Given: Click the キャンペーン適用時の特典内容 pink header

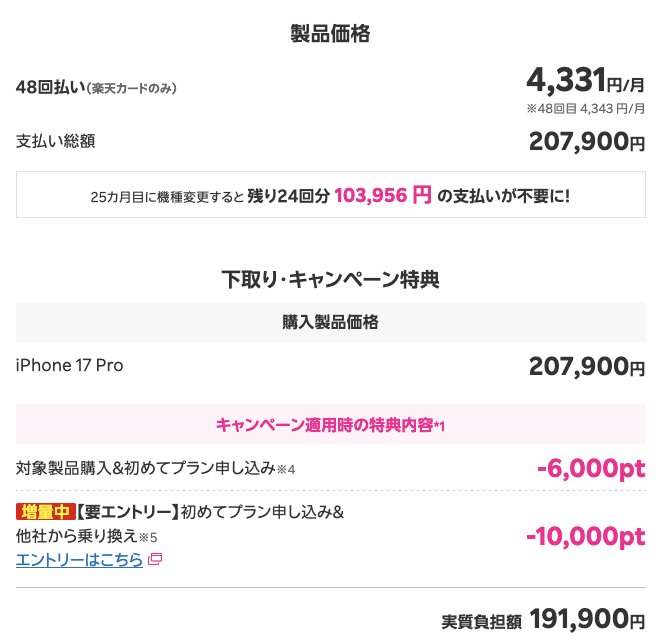Looking at the screenshot, I should pos(331,424).
